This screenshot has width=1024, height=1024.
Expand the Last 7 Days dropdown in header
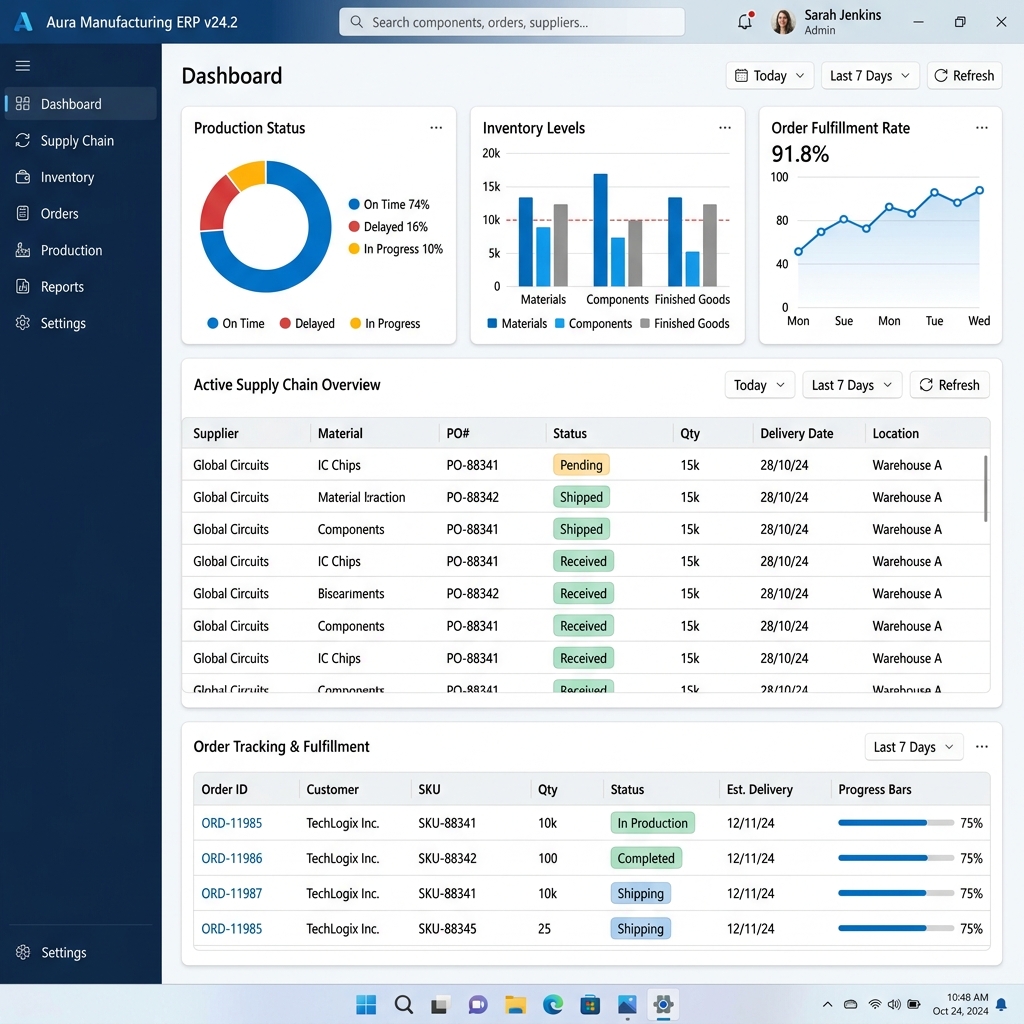pyautogui.click(x=869, y=75)
